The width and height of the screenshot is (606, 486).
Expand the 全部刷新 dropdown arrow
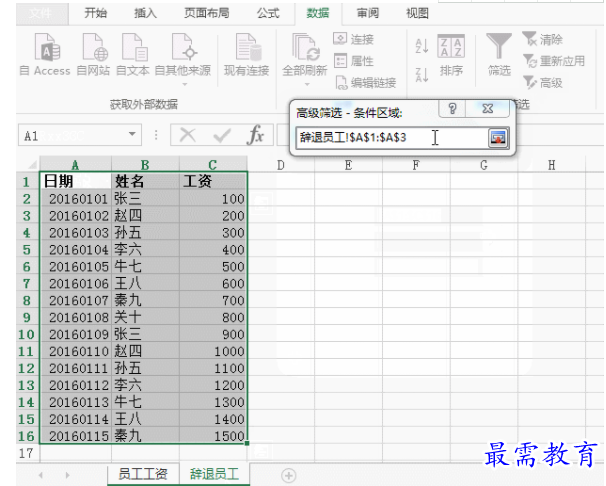coord(306,84)
